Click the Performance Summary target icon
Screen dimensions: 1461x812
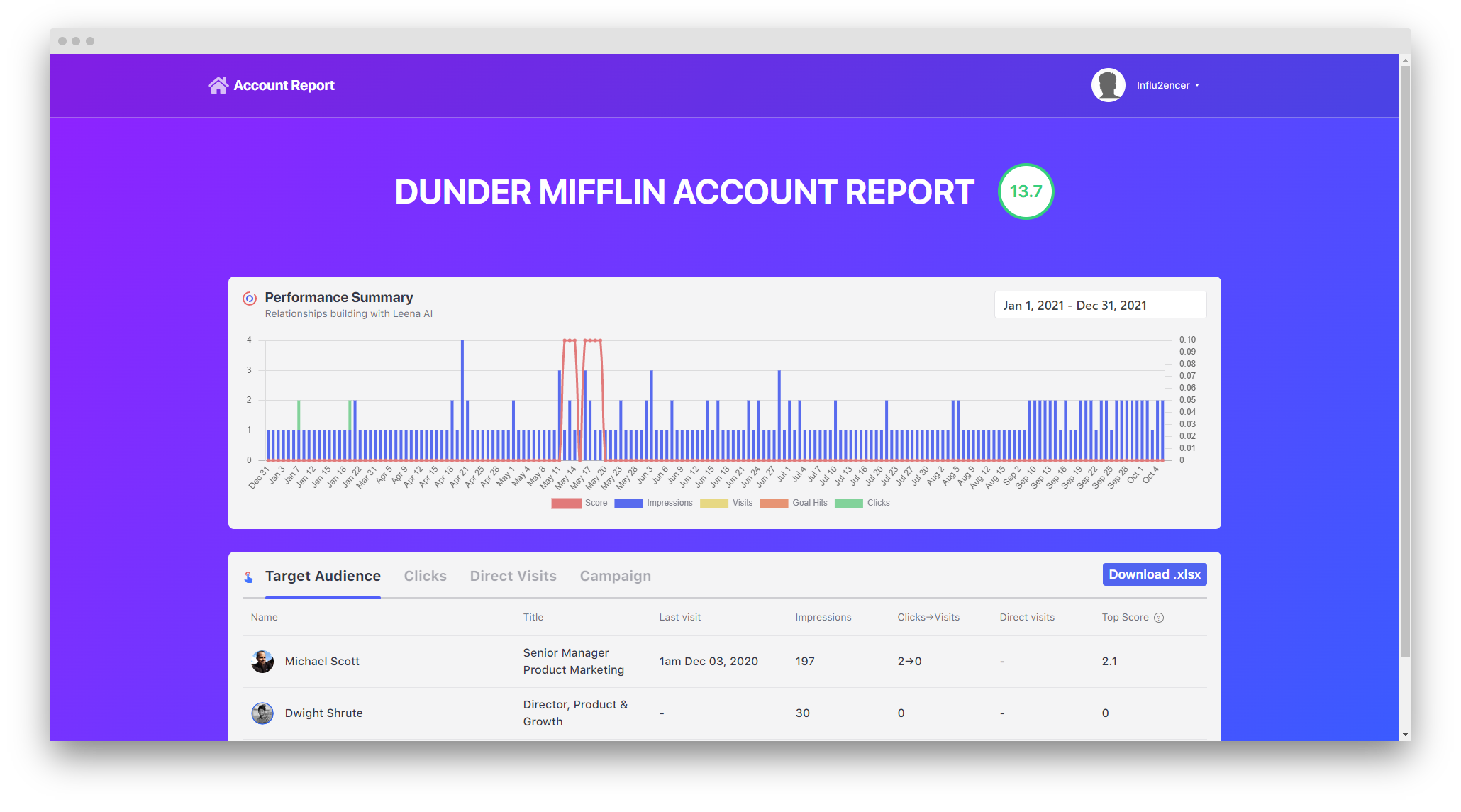tap(250, 299)
